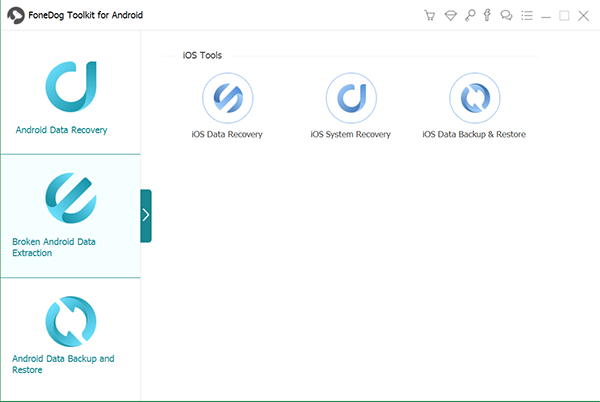Image resolution: width=600 pixels, height=402 pixels.
Task: Click the "iOS System Recovery" text label
Action: pyautogui.click(x=351, y=134)
